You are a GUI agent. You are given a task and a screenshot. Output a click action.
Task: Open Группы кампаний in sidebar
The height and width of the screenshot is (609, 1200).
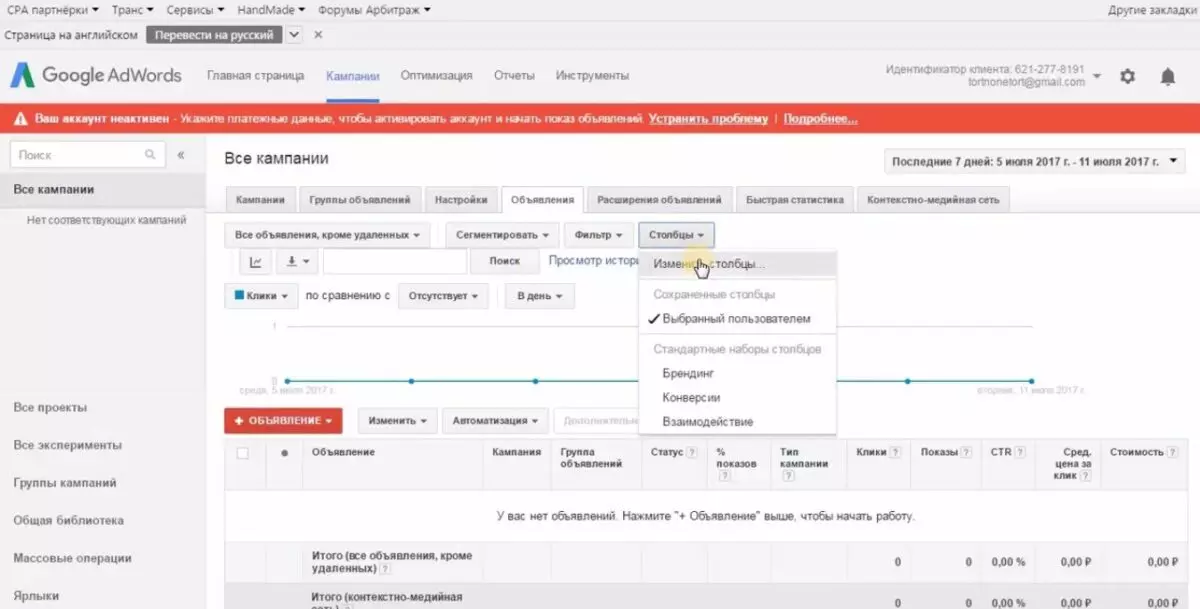tap(65, 483)
